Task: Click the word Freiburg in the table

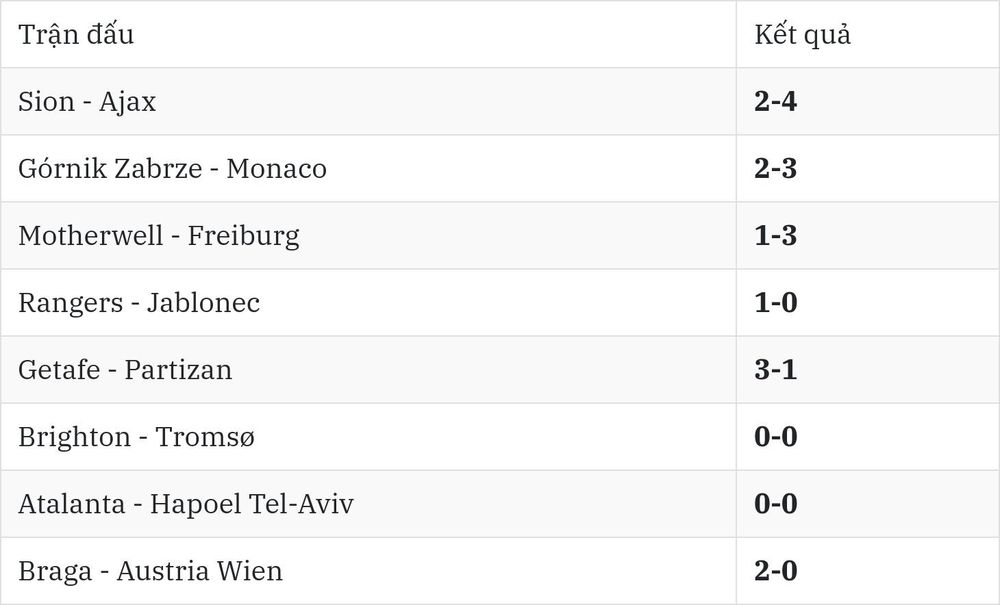Action: 243,237
